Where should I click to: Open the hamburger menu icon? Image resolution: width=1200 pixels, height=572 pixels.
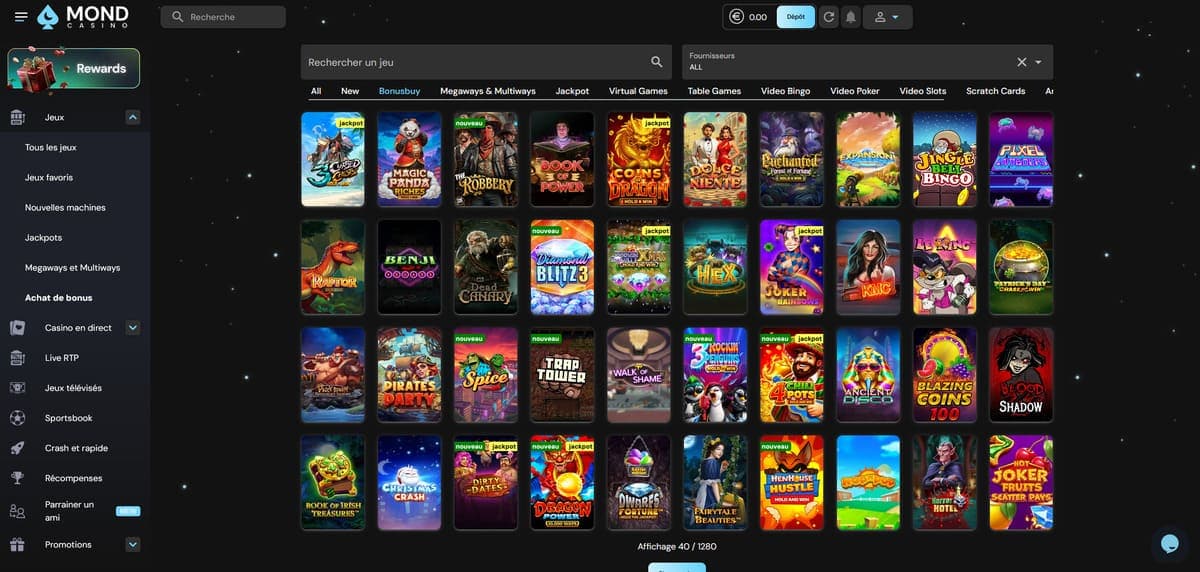coord(21,17)
